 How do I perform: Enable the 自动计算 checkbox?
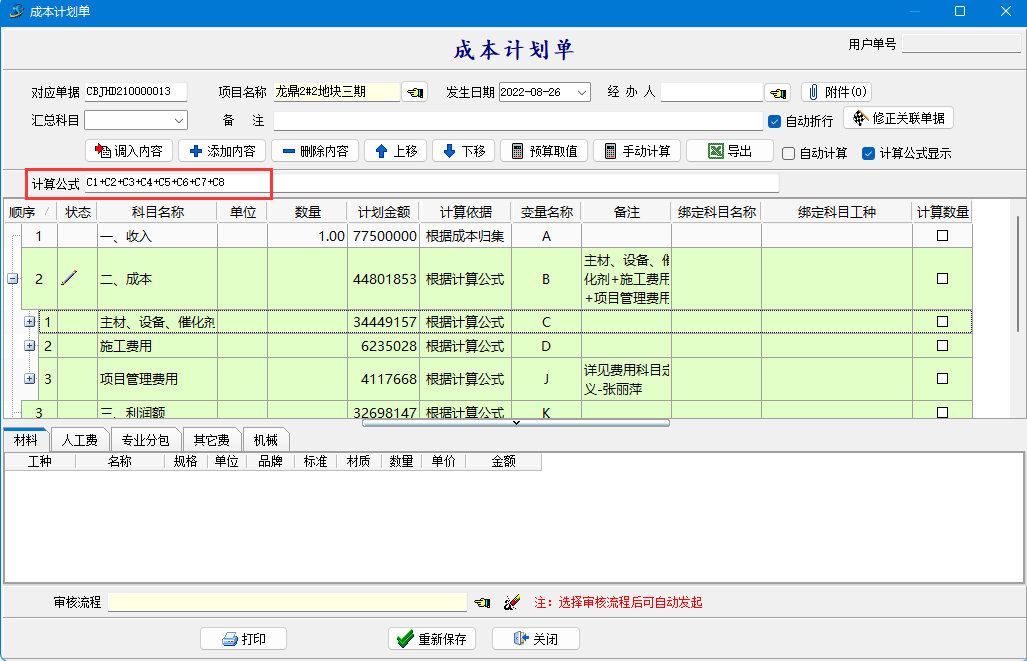point(788,153)
